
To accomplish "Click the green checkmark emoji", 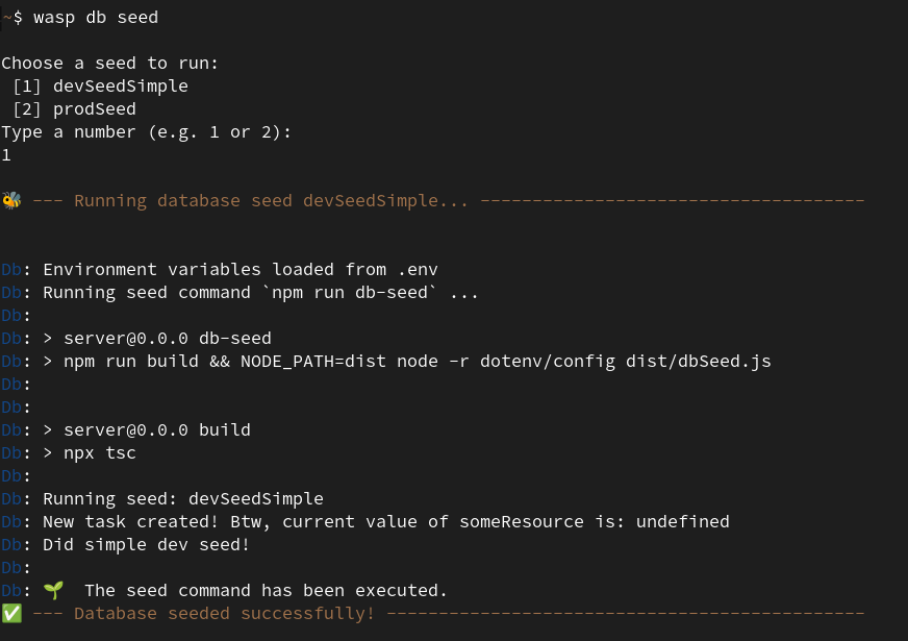I will pos(12,613).
